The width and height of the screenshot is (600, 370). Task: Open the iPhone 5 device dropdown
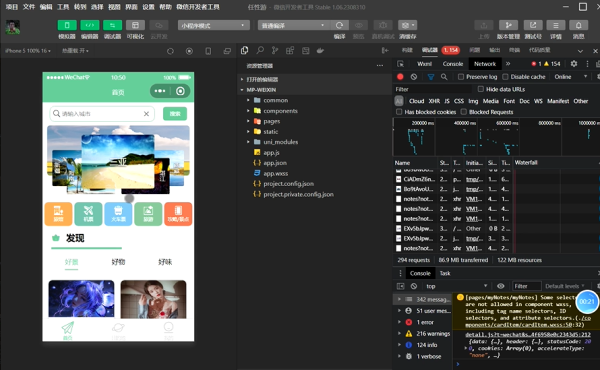click(28, 51)
